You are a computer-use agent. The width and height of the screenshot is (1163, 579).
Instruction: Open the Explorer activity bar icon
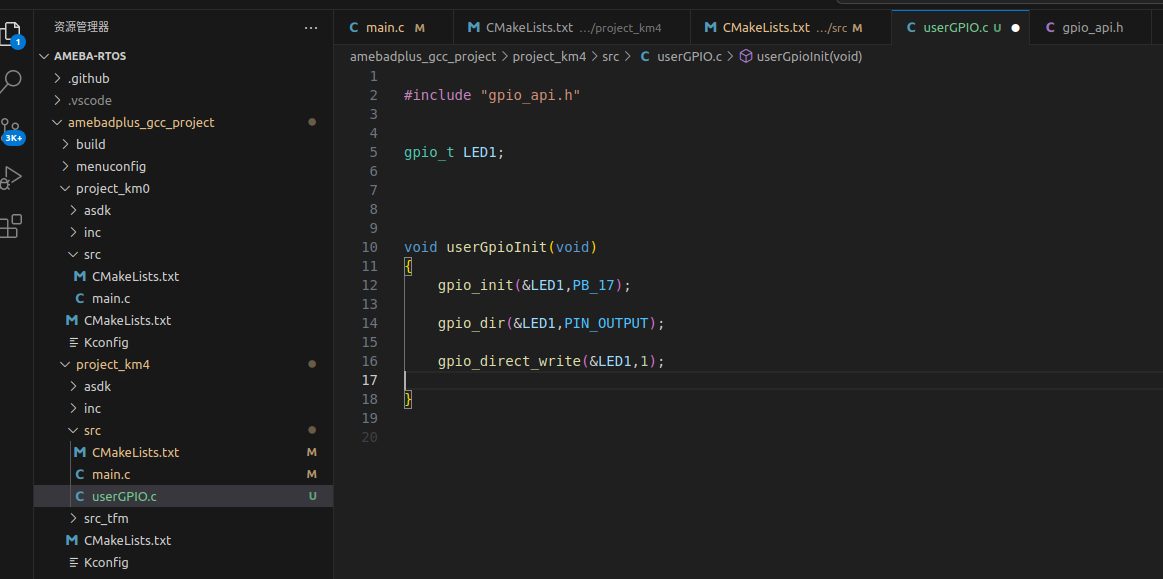[12, 33]
